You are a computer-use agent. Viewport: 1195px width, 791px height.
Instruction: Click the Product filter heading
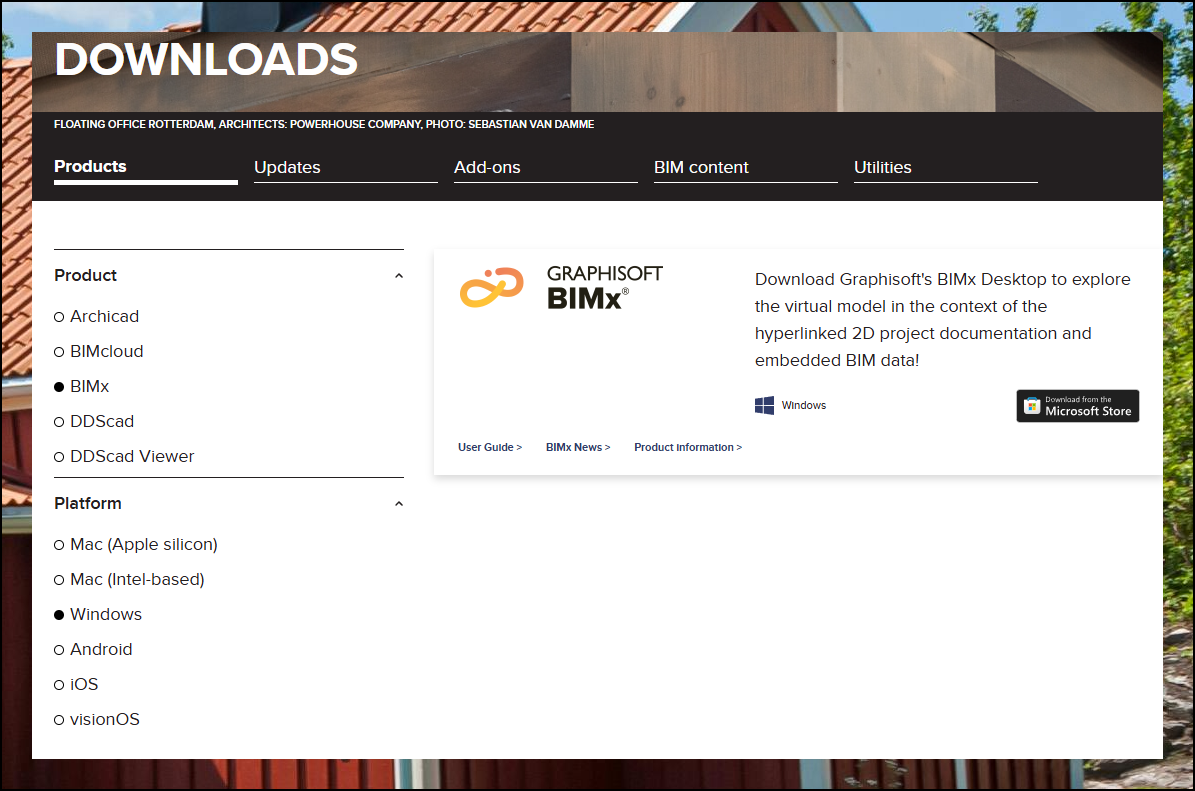(x=85, y=276)
